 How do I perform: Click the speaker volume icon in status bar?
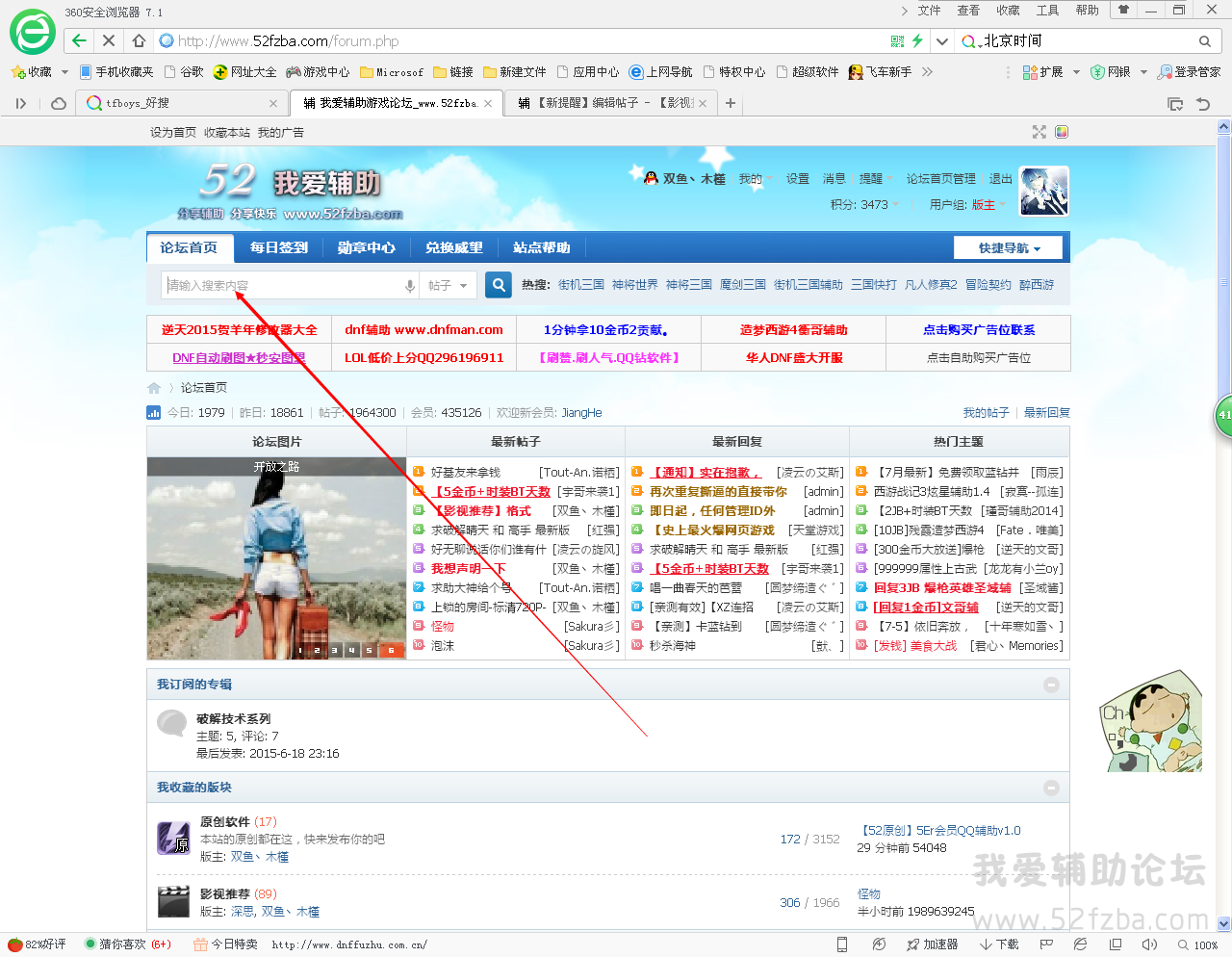tap(1149, 944)
